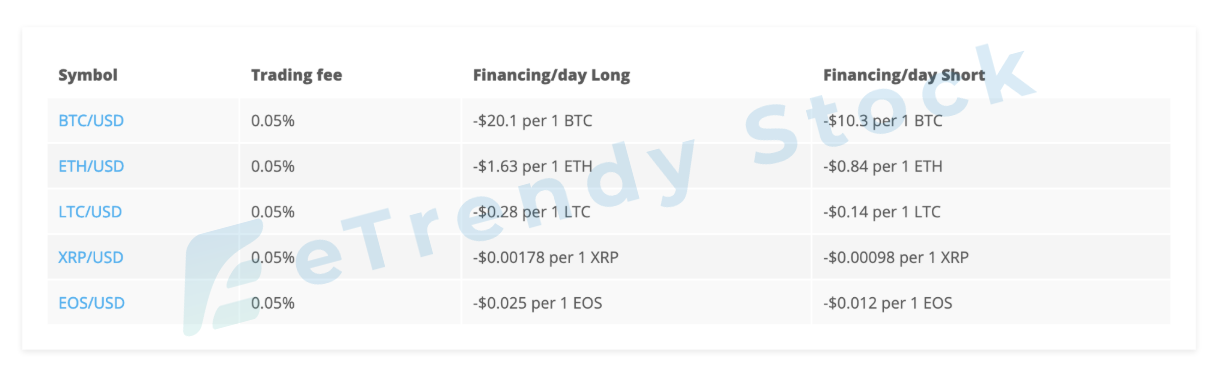Open the ETH/USD symbol link
This screenshot has height=380, width=1220.
[x=91, y=166]
